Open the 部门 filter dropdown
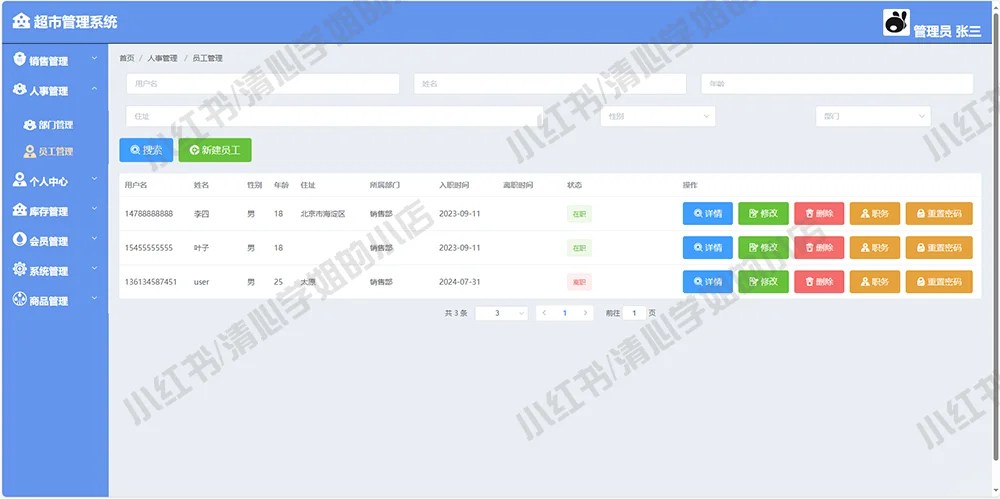 (x=873, y=116)
